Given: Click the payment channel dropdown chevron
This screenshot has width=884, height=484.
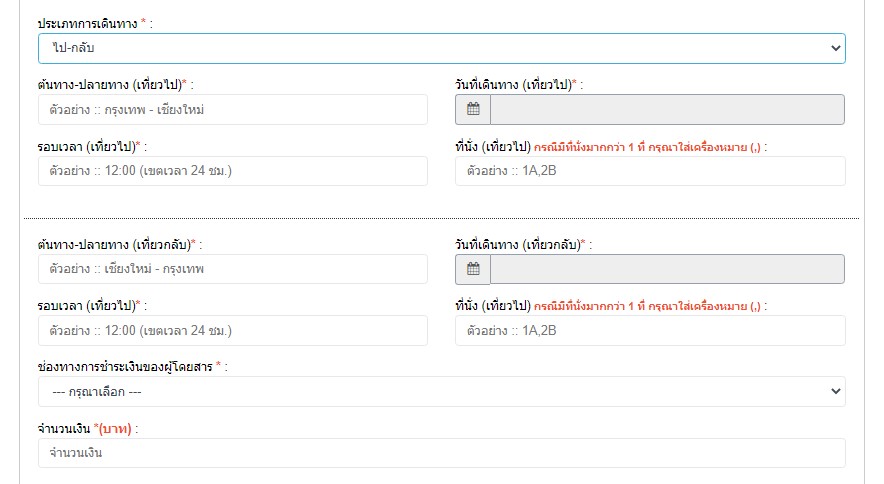Looking at the screenshot, I should point(836,391).
